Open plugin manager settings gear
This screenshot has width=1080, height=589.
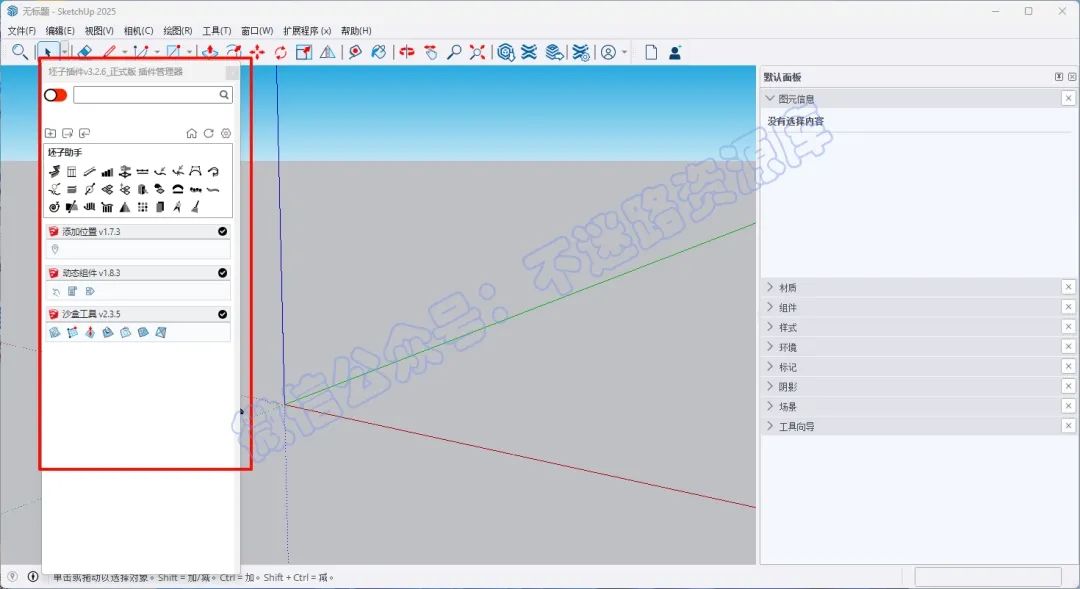click(226, 133)
